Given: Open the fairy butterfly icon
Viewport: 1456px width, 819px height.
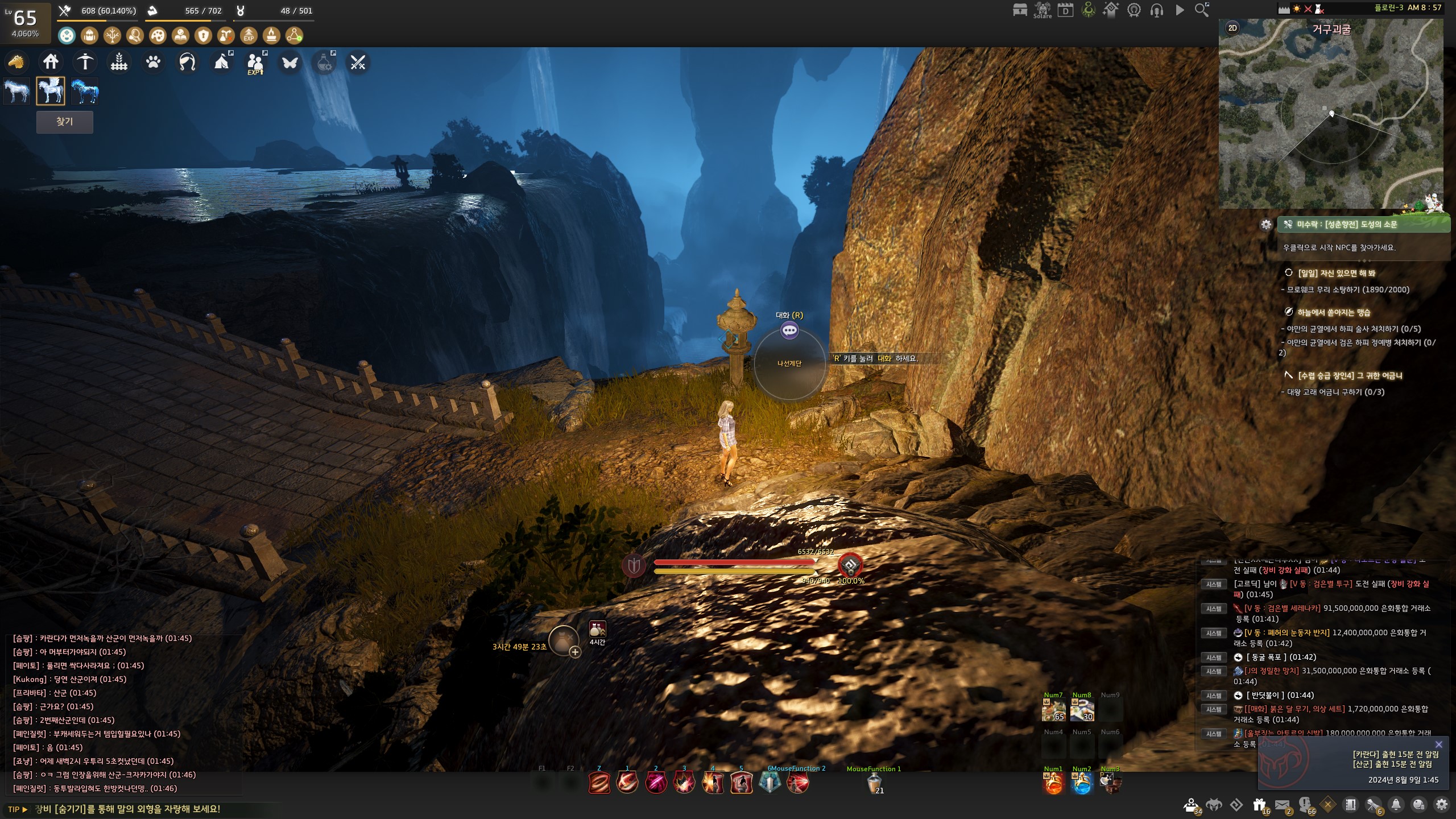Looking at the screenshot, I should click(289, 63).
